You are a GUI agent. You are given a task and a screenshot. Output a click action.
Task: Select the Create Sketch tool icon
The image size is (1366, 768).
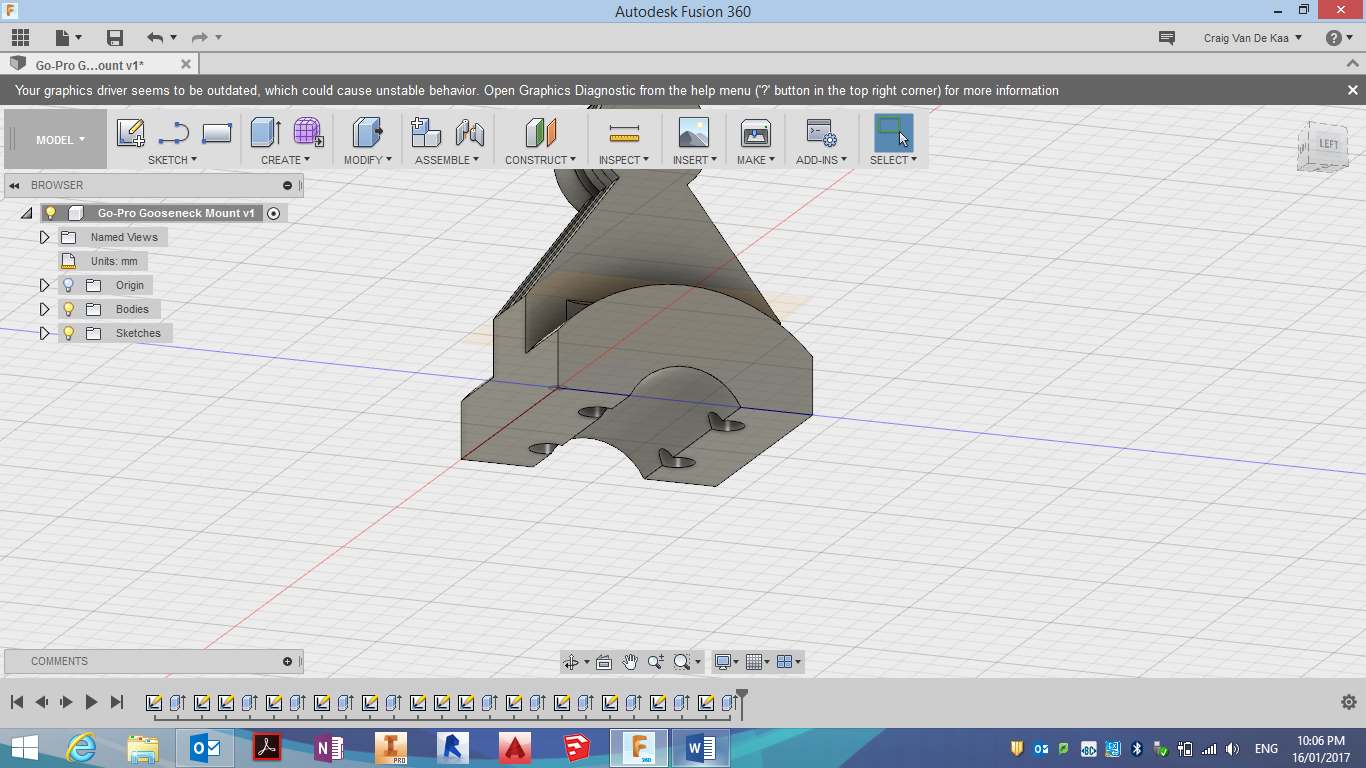130,132
